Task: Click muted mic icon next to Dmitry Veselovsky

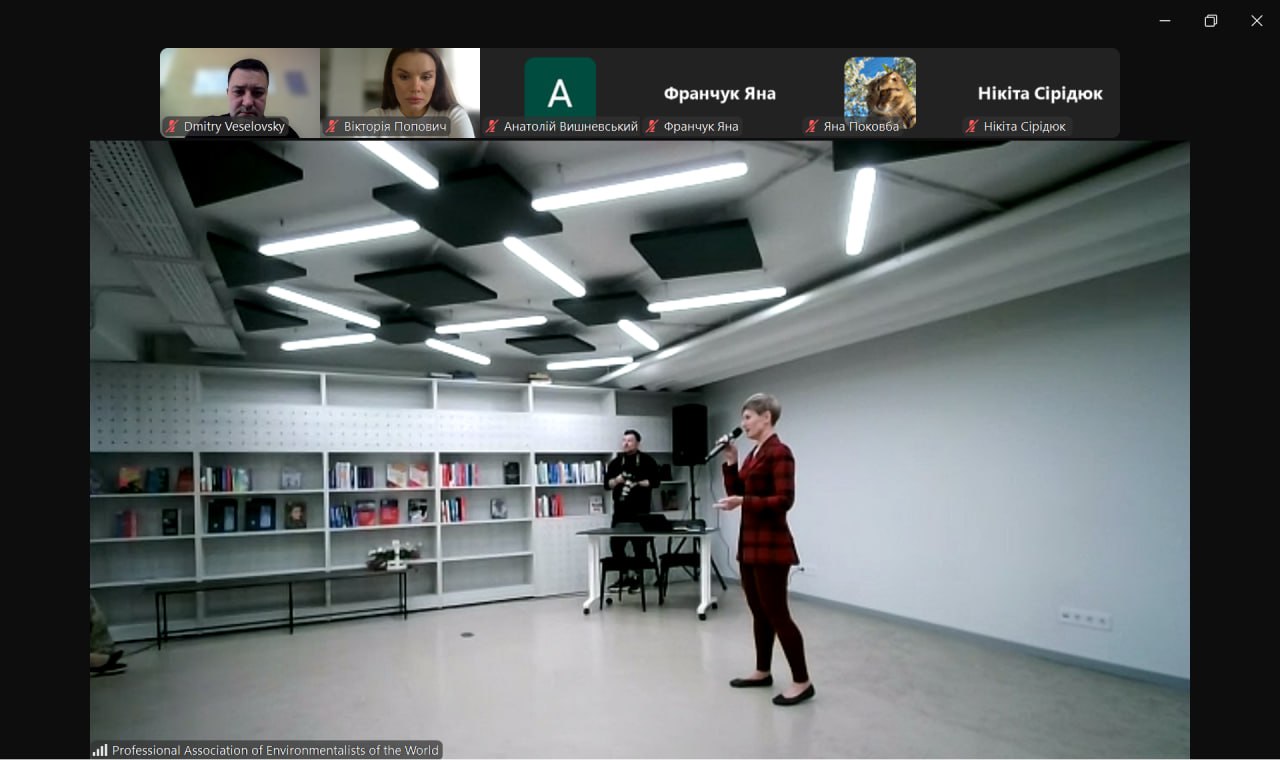Action: [172, 126]
